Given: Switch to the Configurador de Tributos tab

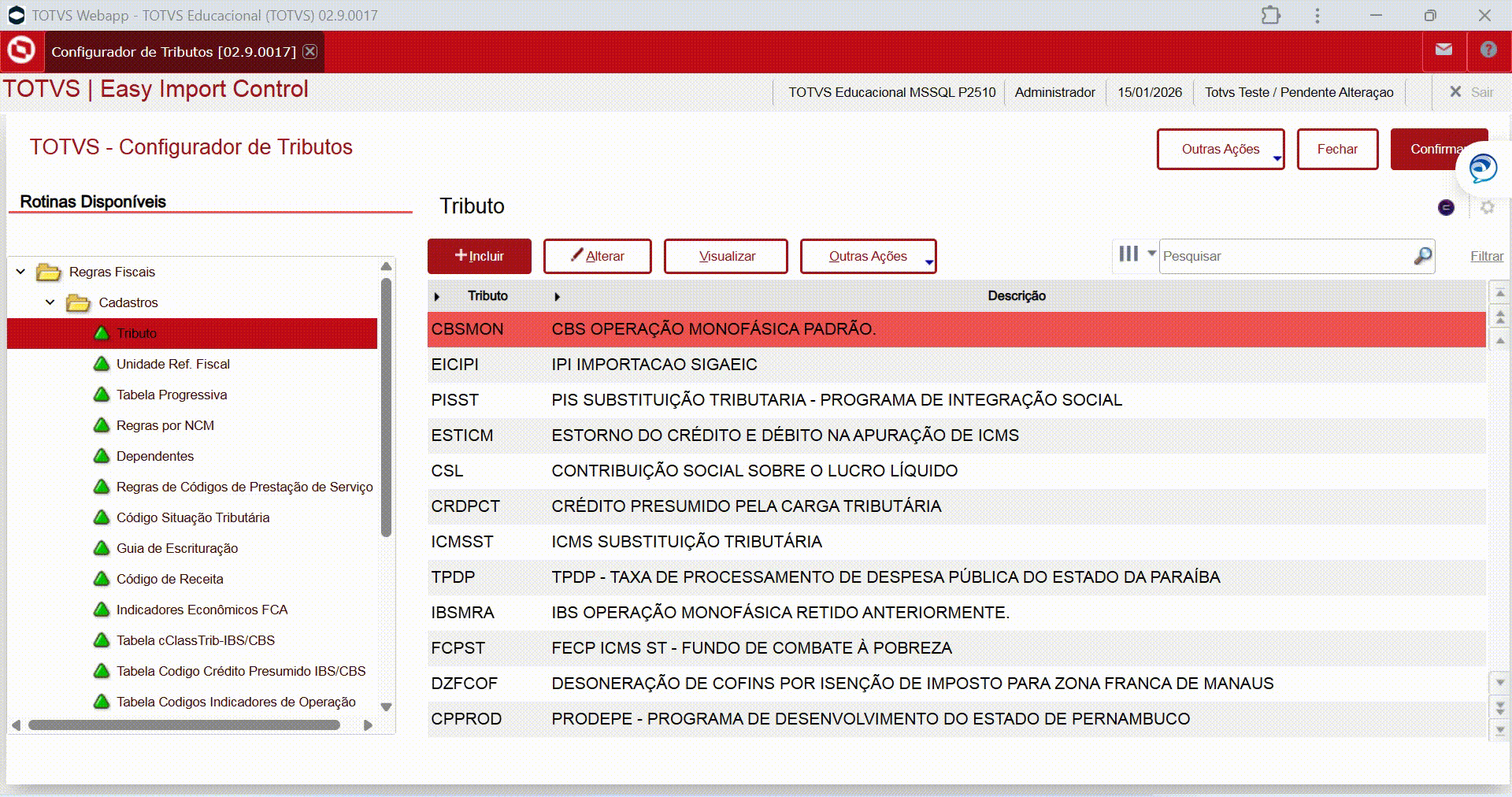Looking at the screenshot, I should (173, 52).
